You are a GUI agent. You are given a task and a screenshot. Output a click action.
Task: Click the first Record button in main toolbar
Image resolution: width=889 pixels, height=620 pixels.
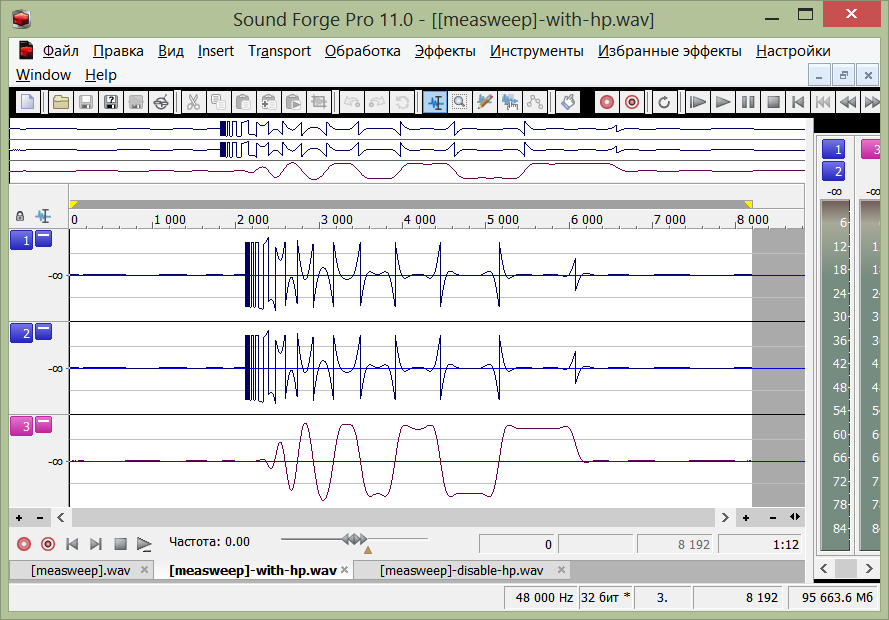tap(607, 103)
